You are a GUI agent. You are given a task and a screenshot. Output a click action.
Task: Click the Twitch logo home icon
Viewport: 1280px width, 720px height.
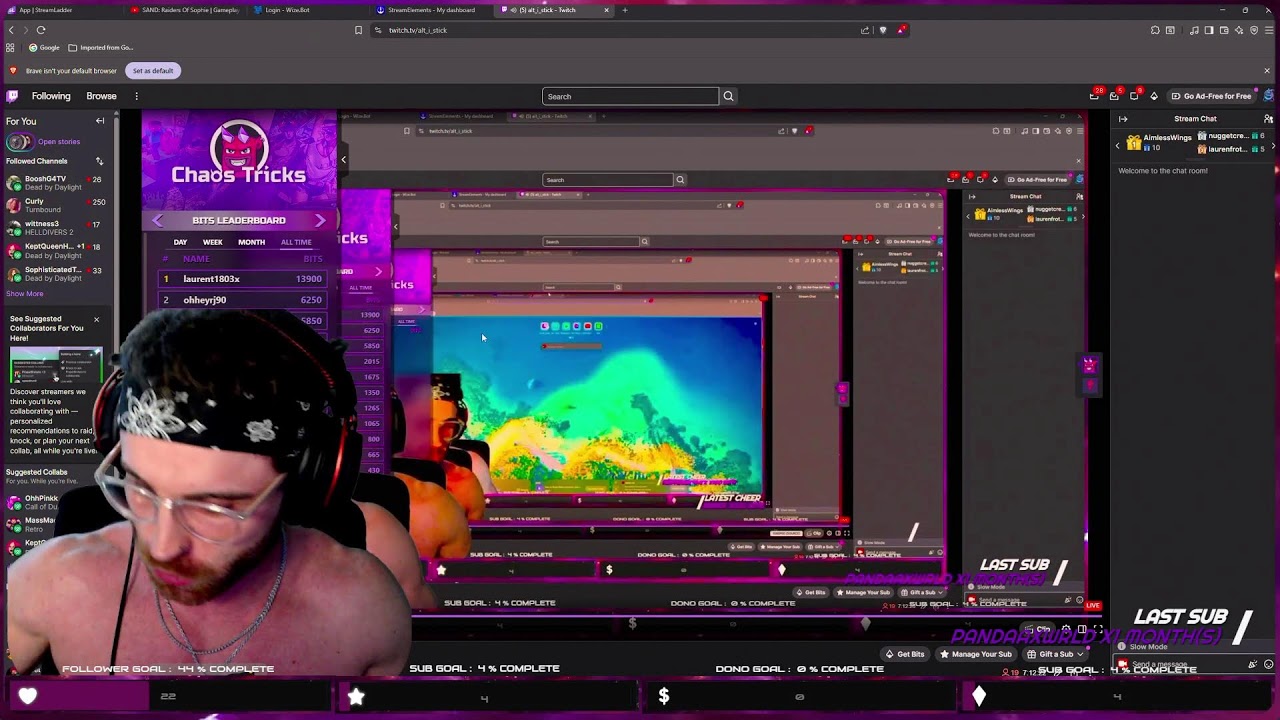[12, 96]
